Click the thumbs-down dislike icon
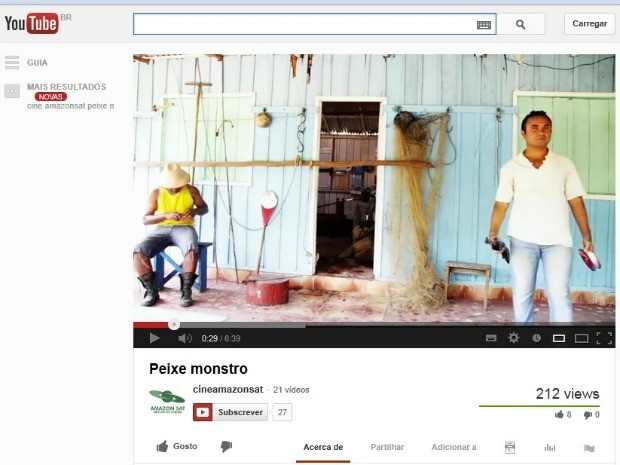Screen dimensions: 620x465 (226, 447)
